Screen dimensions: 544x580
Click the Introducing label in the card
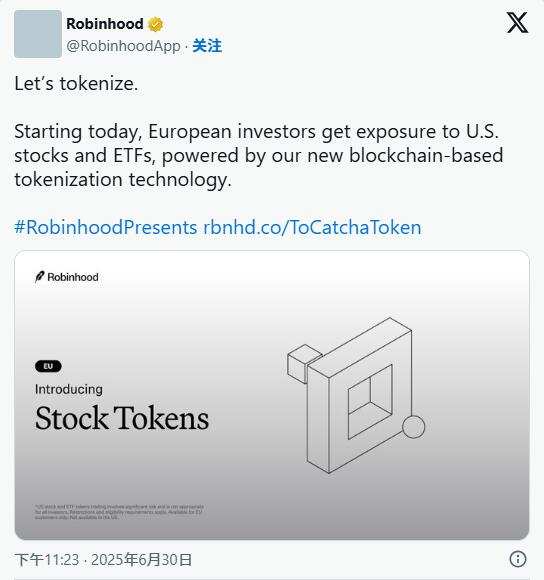[x=69, y=389]
